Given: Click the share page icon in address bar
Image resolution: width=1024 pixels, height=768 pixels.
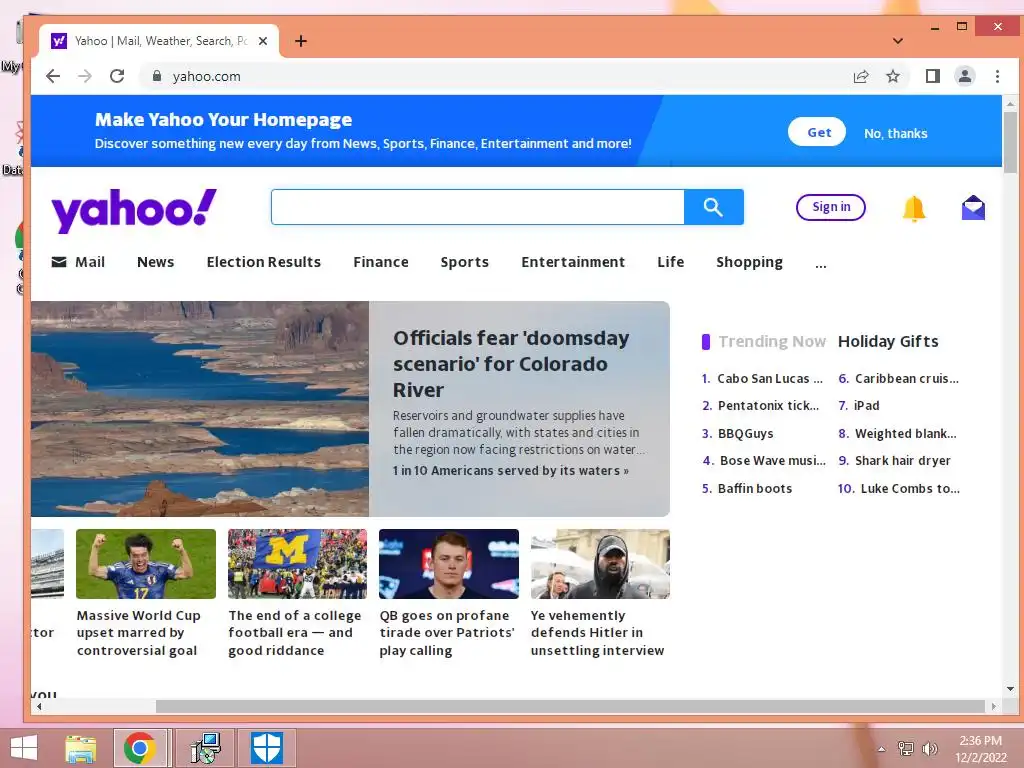Looking at the screenshot, I should [x=861, y=76].
